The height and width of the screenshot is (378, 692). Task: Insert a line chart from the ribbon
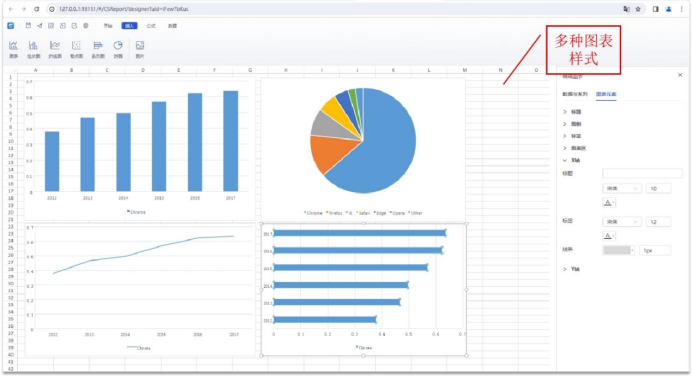pyautogui.click(x=55, y=49)
